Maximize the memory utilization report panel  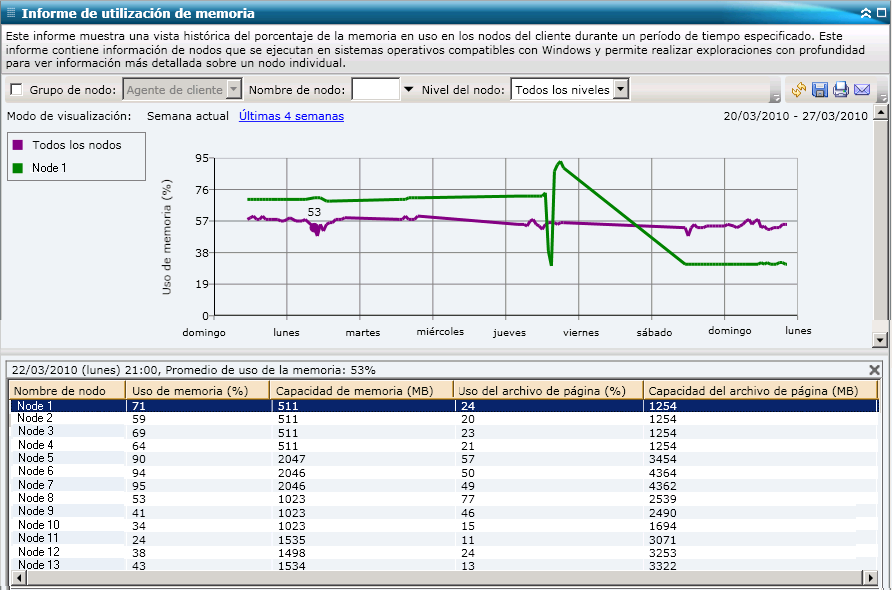(880, 13)
